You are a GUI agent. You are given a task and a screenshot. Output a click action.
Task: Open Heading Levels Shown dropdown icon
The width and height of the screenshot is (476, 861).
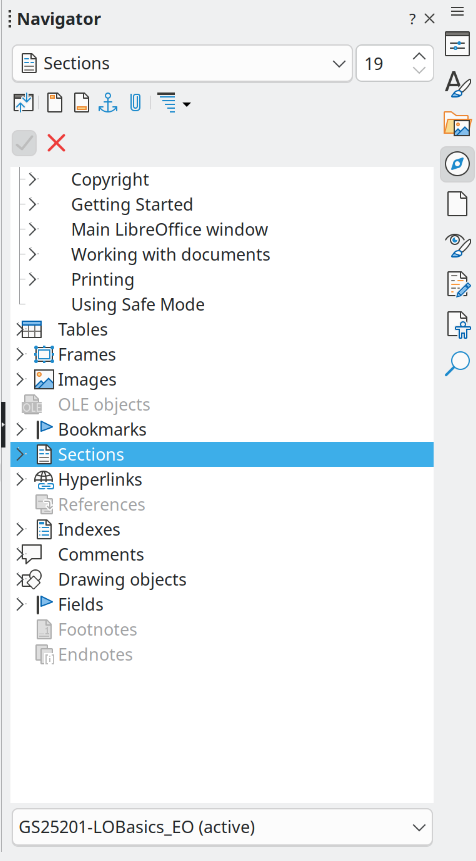tap(173, 103)
